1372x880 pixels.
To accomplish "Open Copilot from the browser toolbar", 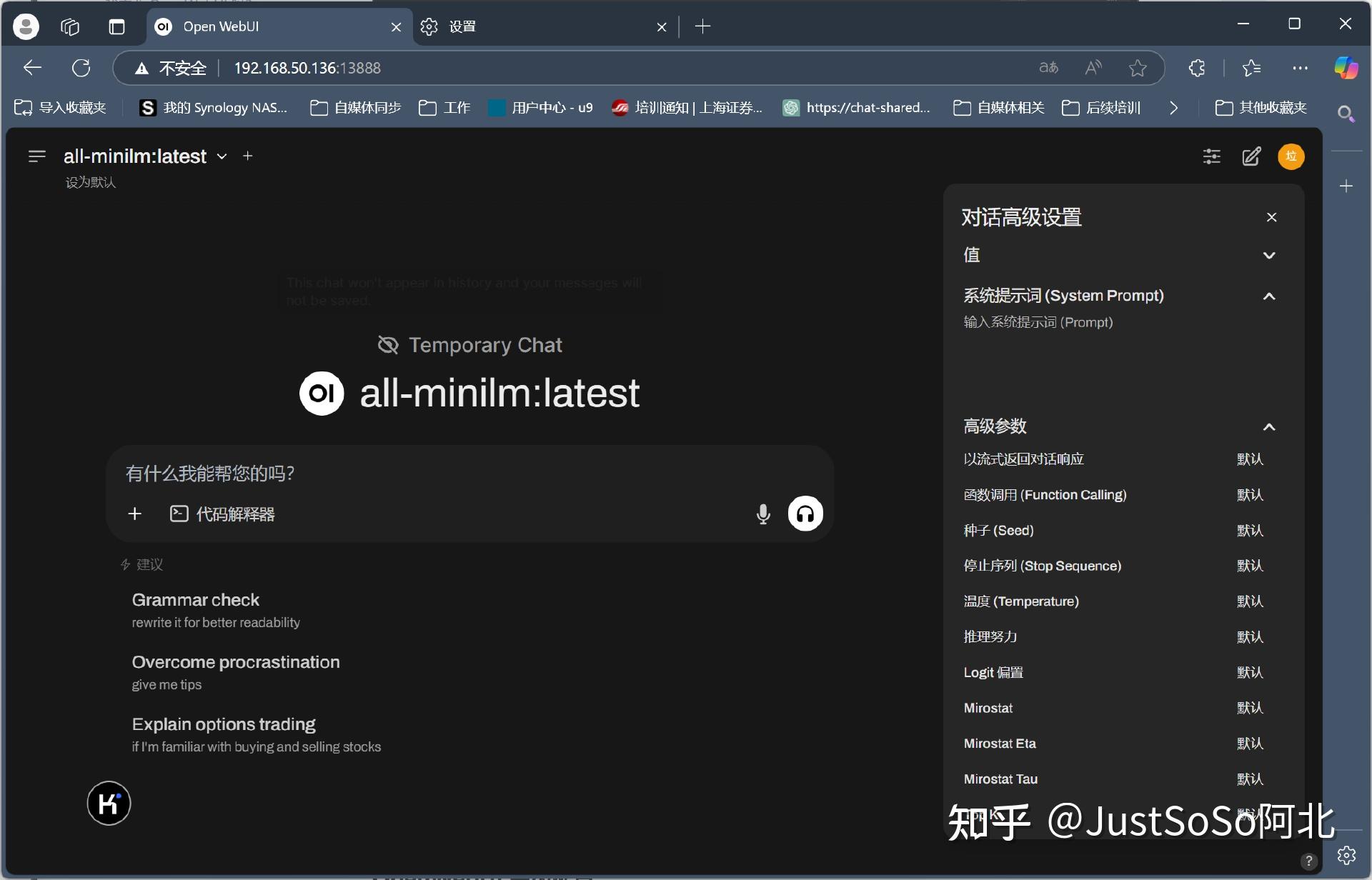I will point(1346,68).
